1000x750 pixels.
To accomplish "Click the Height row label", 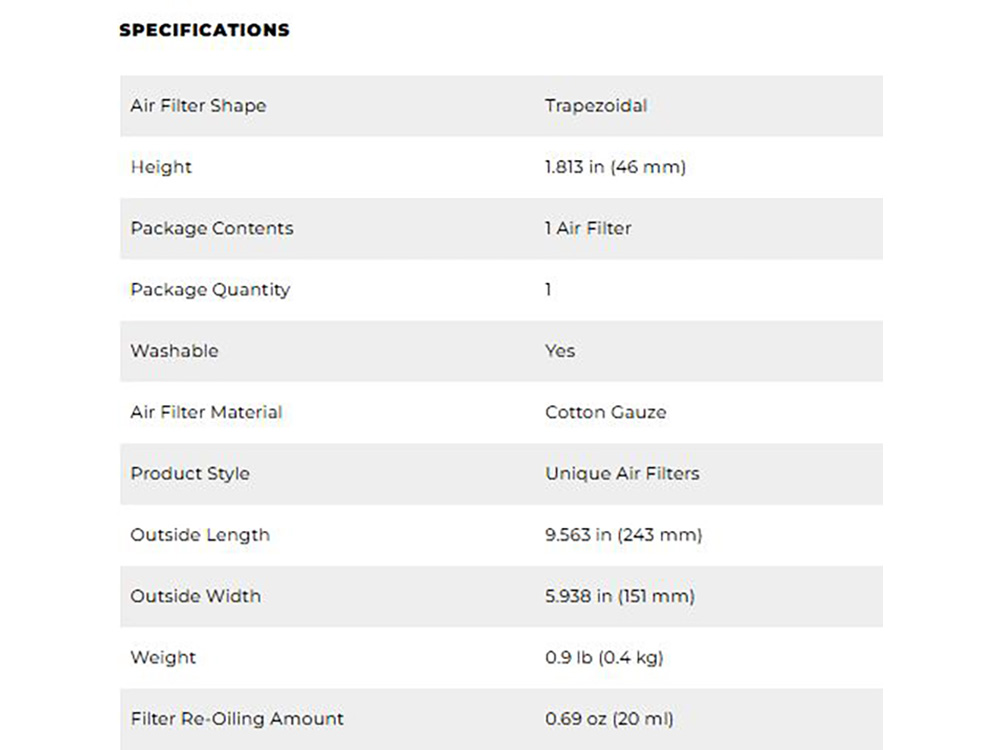I will pyautogui.click(x=161, y=167).
